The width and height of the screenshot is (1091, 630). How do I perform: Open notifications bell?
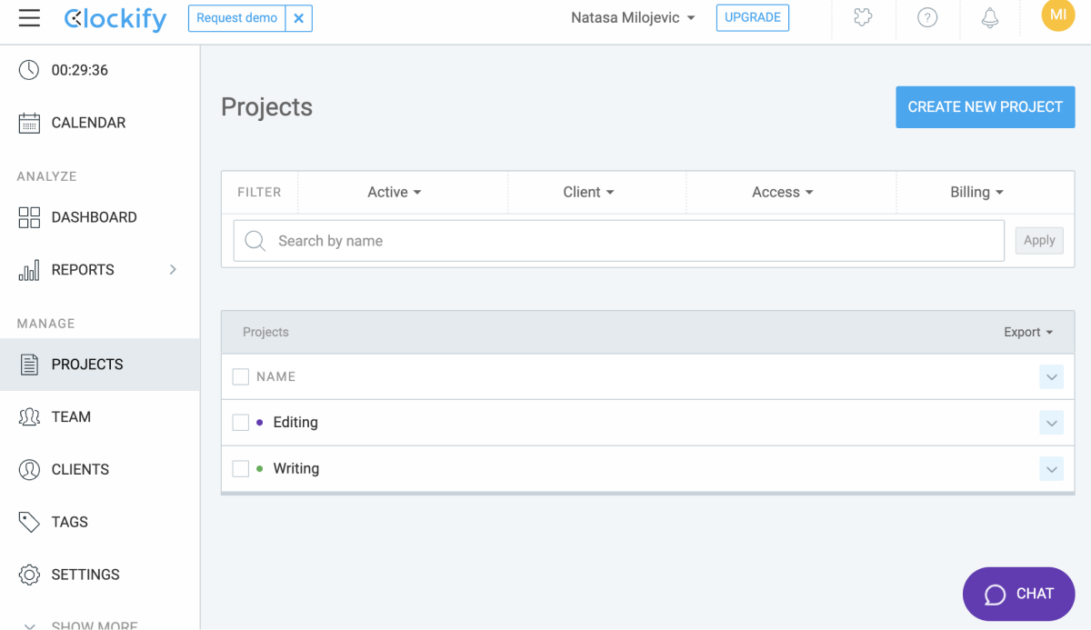point(990,17)
